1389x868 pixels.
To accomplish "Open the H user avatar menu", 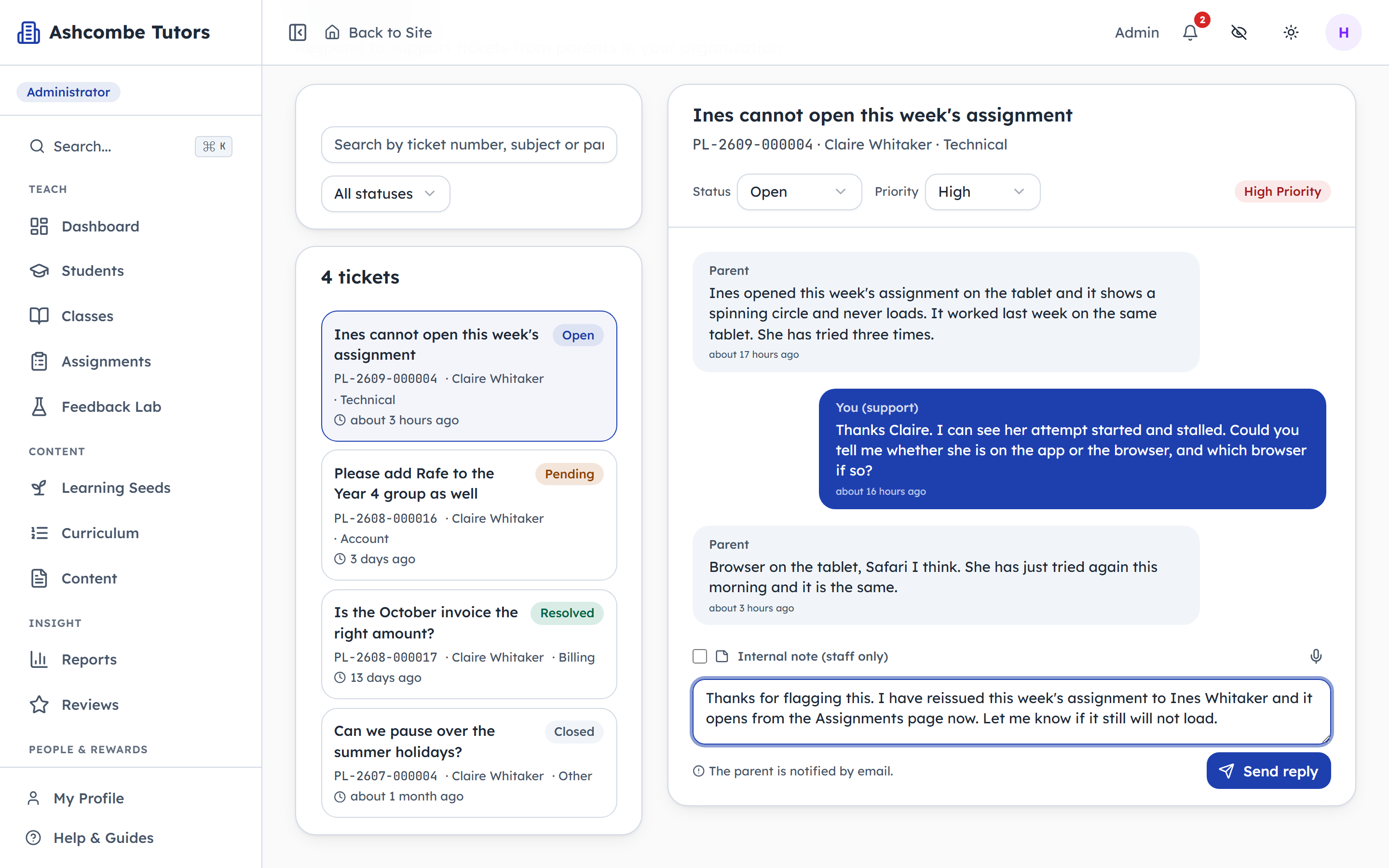I will [1343, 33].
